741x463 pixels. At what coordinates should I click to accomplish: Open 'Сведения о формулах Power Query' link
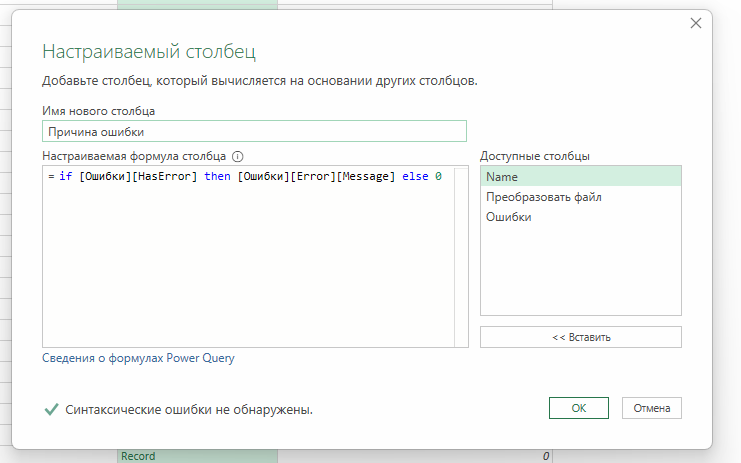click(138, 358)
